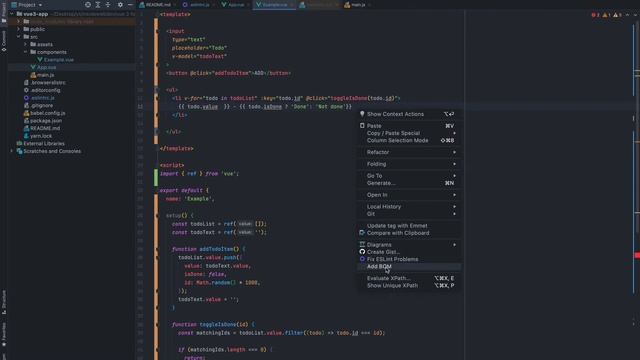The height and width of the screenshot is (360, 640).
Task: Select Generate... in context menu
Action: tap(410, 183)
